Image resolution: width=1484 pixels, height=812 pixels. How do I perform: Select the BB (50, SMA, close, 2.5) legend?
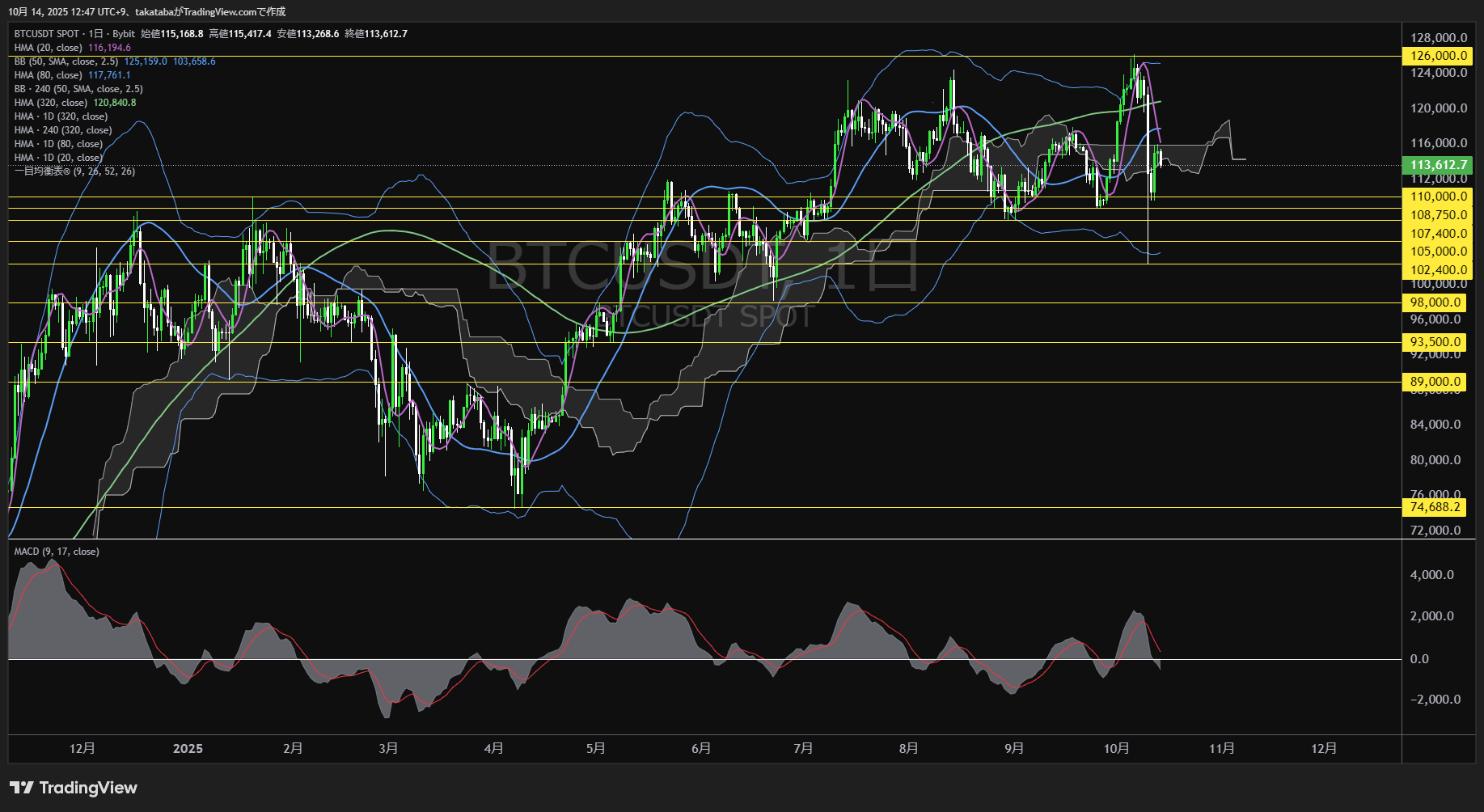tap(66, 61)
